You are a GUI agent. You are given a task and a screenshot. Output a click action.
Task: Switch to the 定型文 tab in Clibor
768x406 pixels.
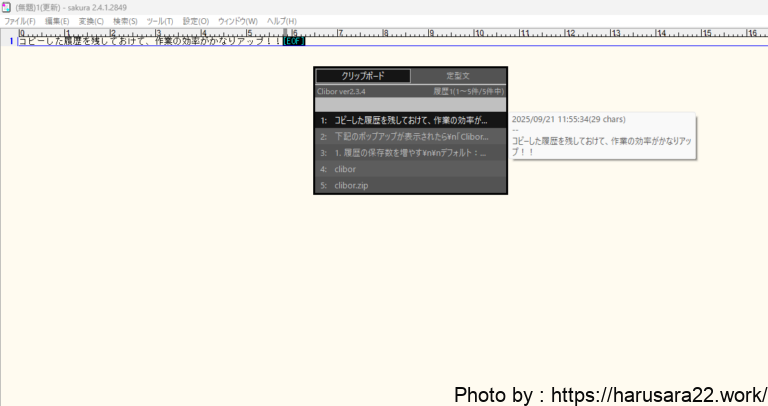tap(458, 76)
